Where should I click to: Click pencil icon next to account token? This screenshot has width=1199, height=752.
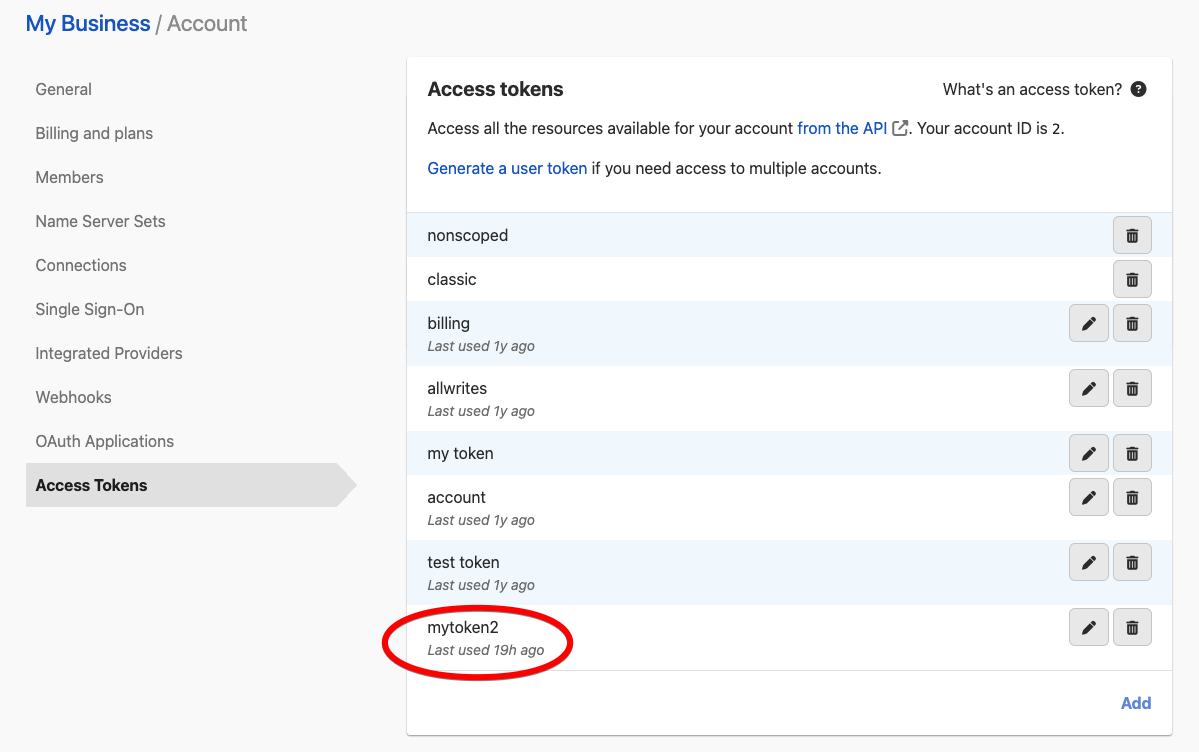pos(1089,497)
